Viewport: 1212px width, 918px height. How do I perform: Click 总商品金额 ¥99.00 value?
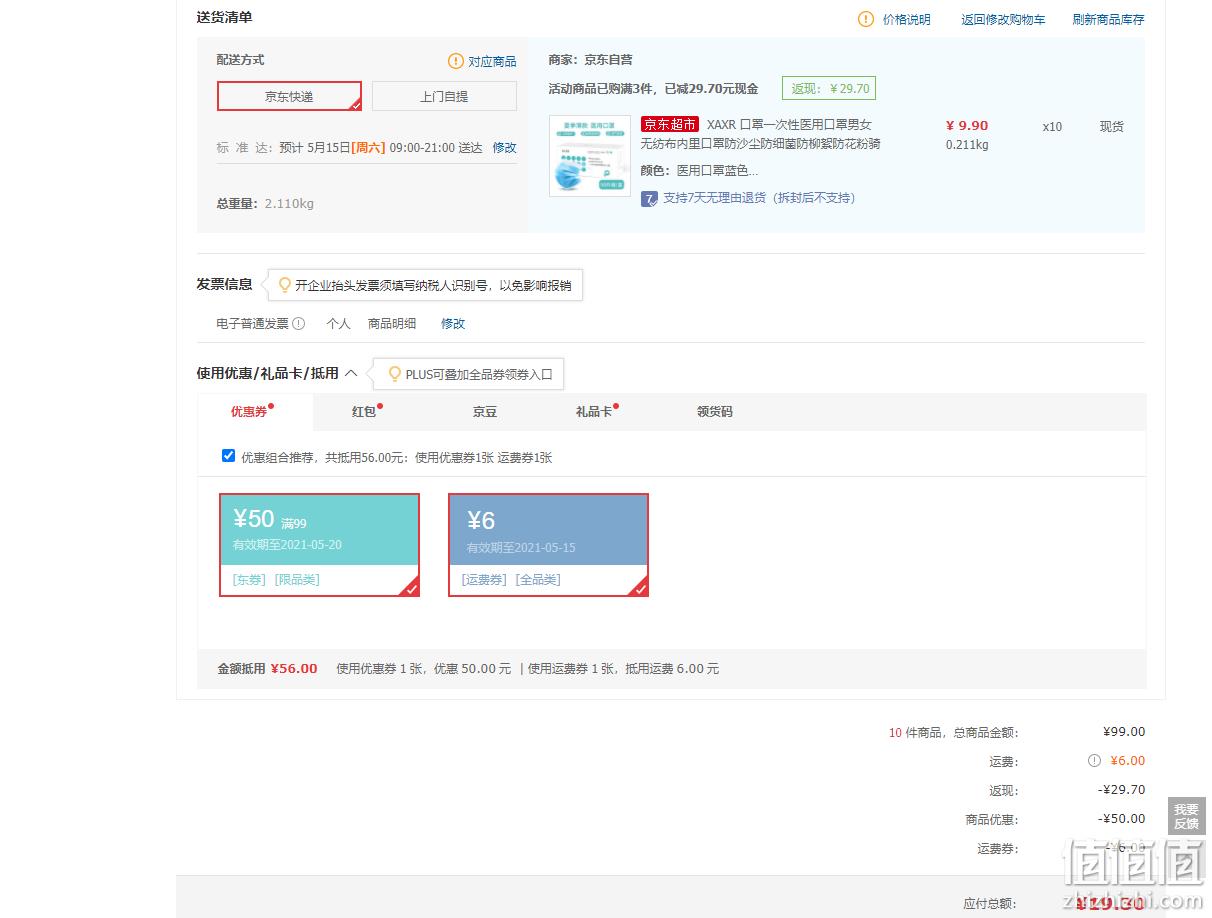pyautogui.click(x=1124, y=732)
